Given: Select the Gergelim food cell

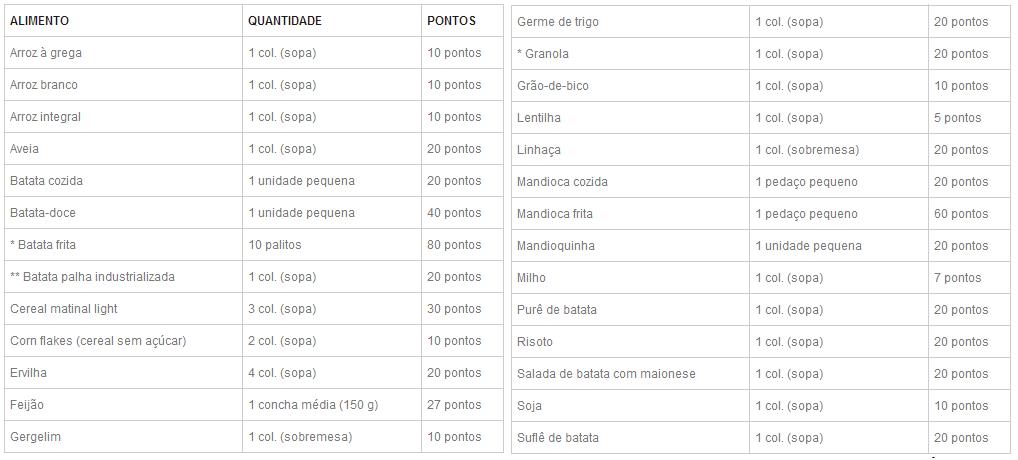Looking at the screenshot, I should tap(35, 437).
